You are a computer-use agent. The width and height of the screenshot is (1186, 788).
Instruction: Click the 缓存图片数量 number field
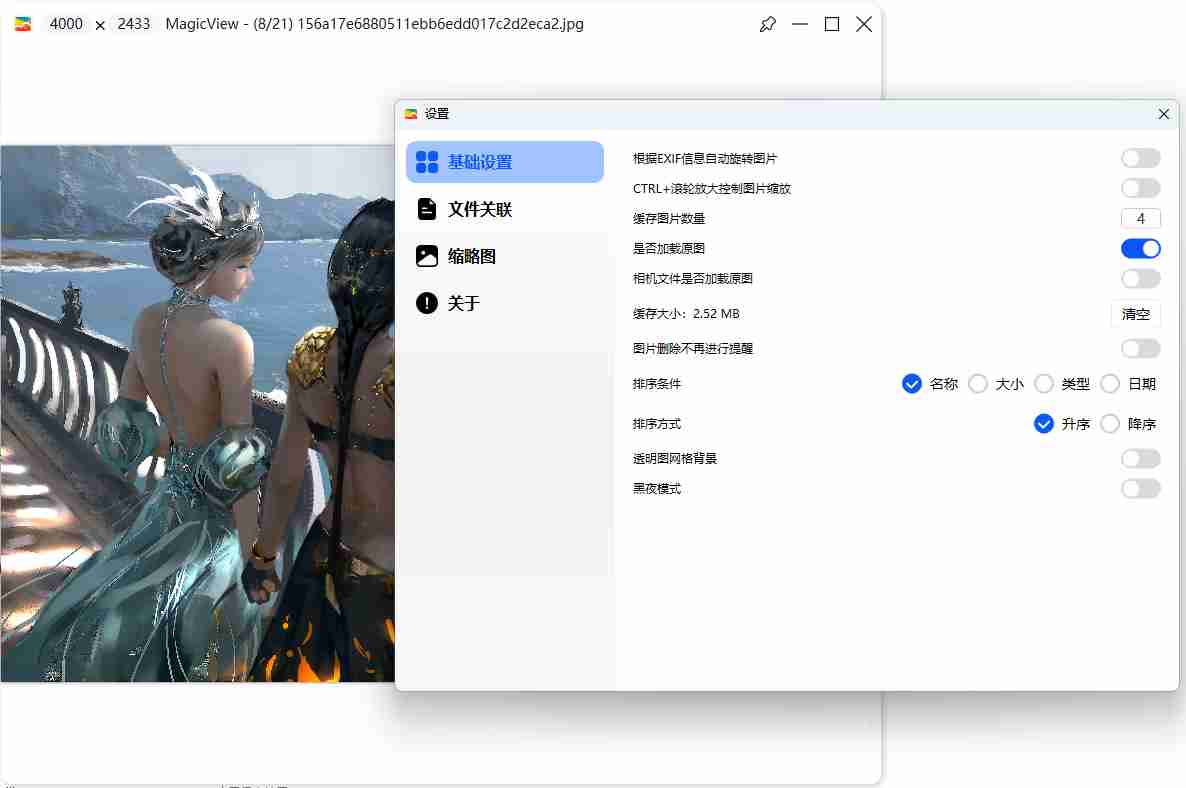1140,219
